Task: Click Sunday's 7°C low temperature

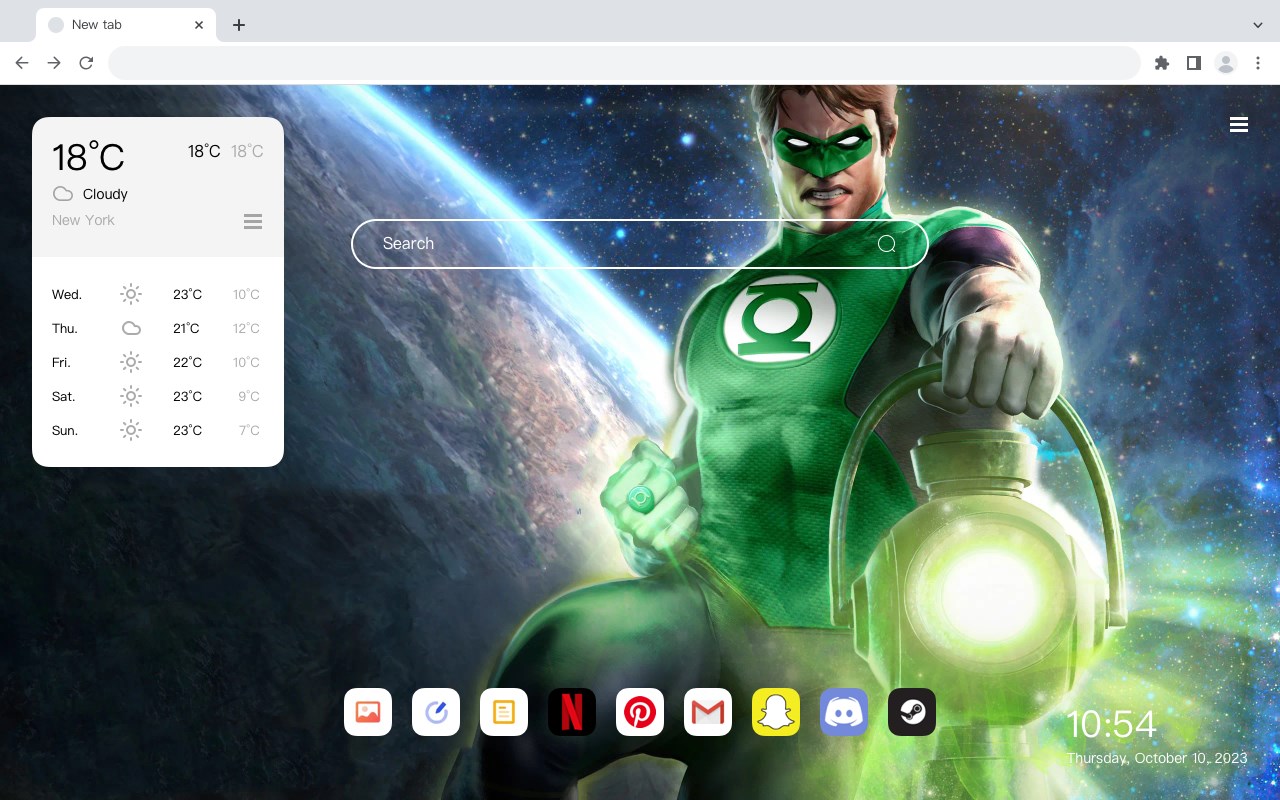Action: 249,430
